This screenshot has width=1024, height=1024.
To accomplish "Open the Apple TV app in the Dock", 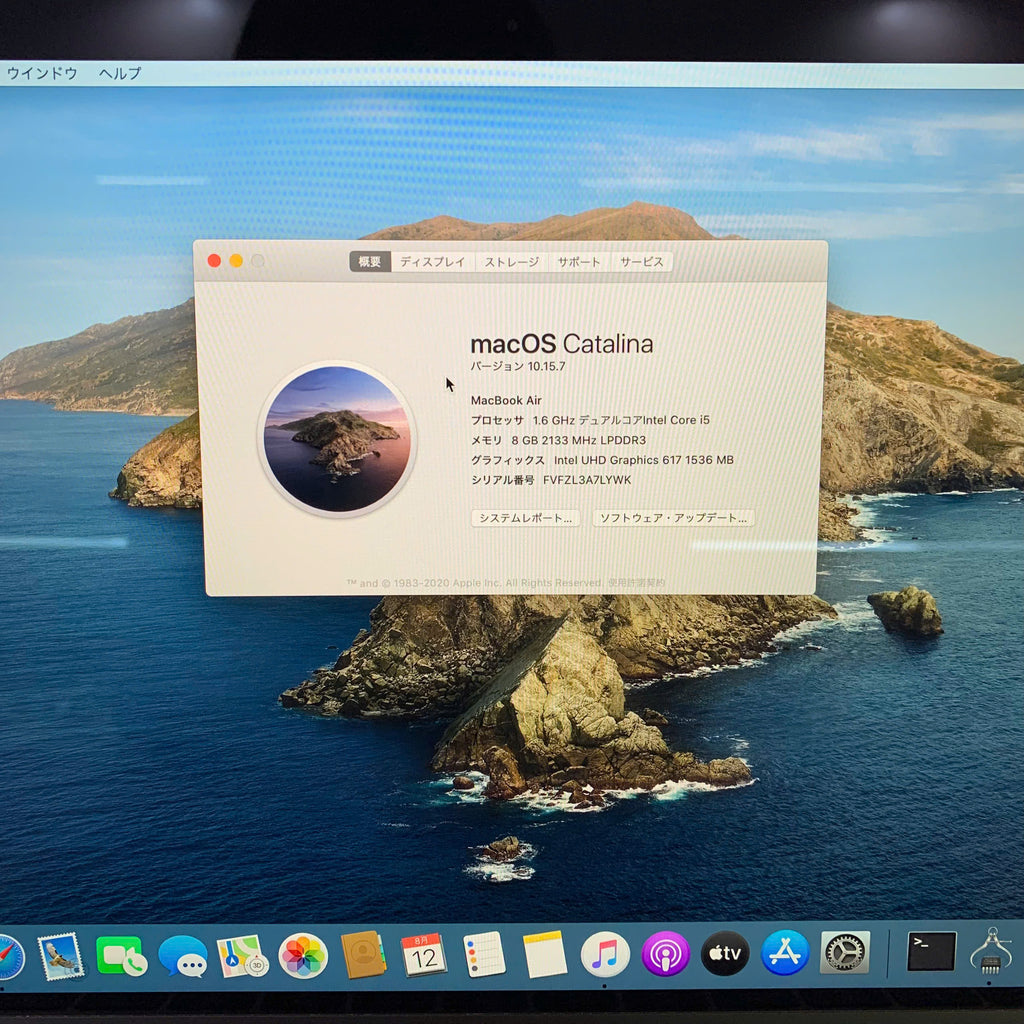I will 725,953.
